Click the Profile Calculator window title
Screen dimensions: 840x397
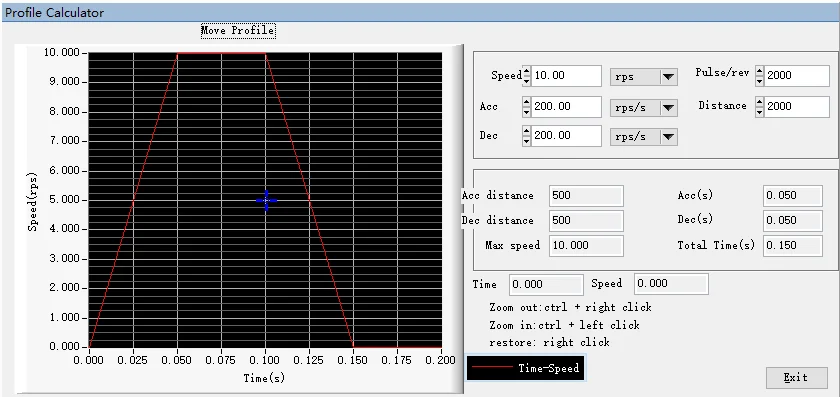point(55,12)
